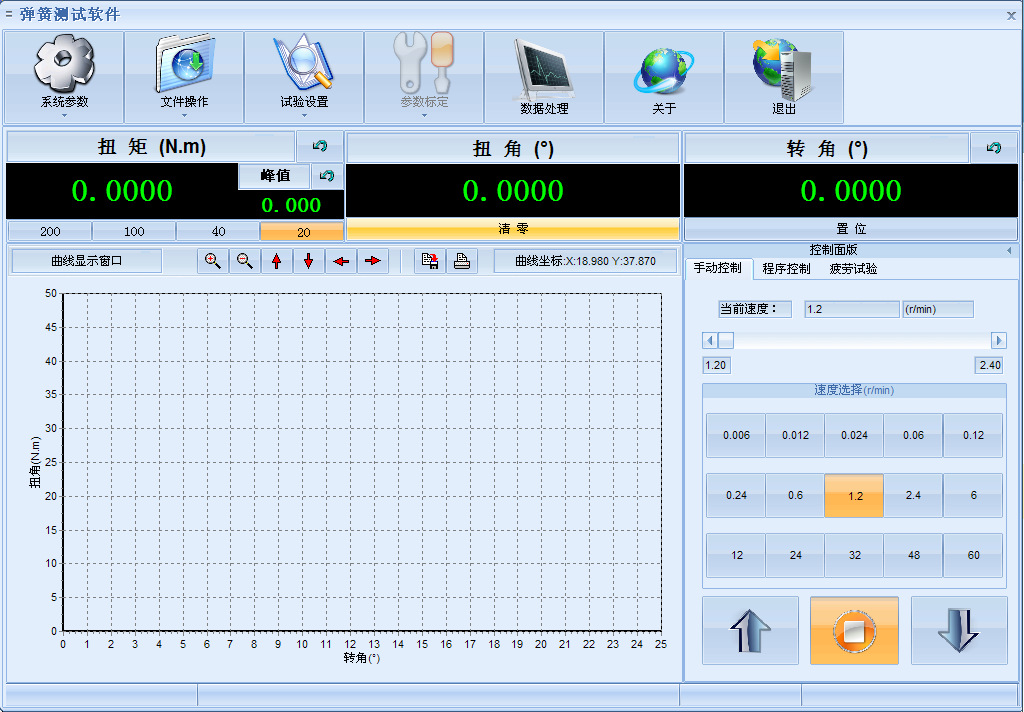
Task: Zoom in on the curve chart
Action: pyautogui.click(x=212, y=261)
